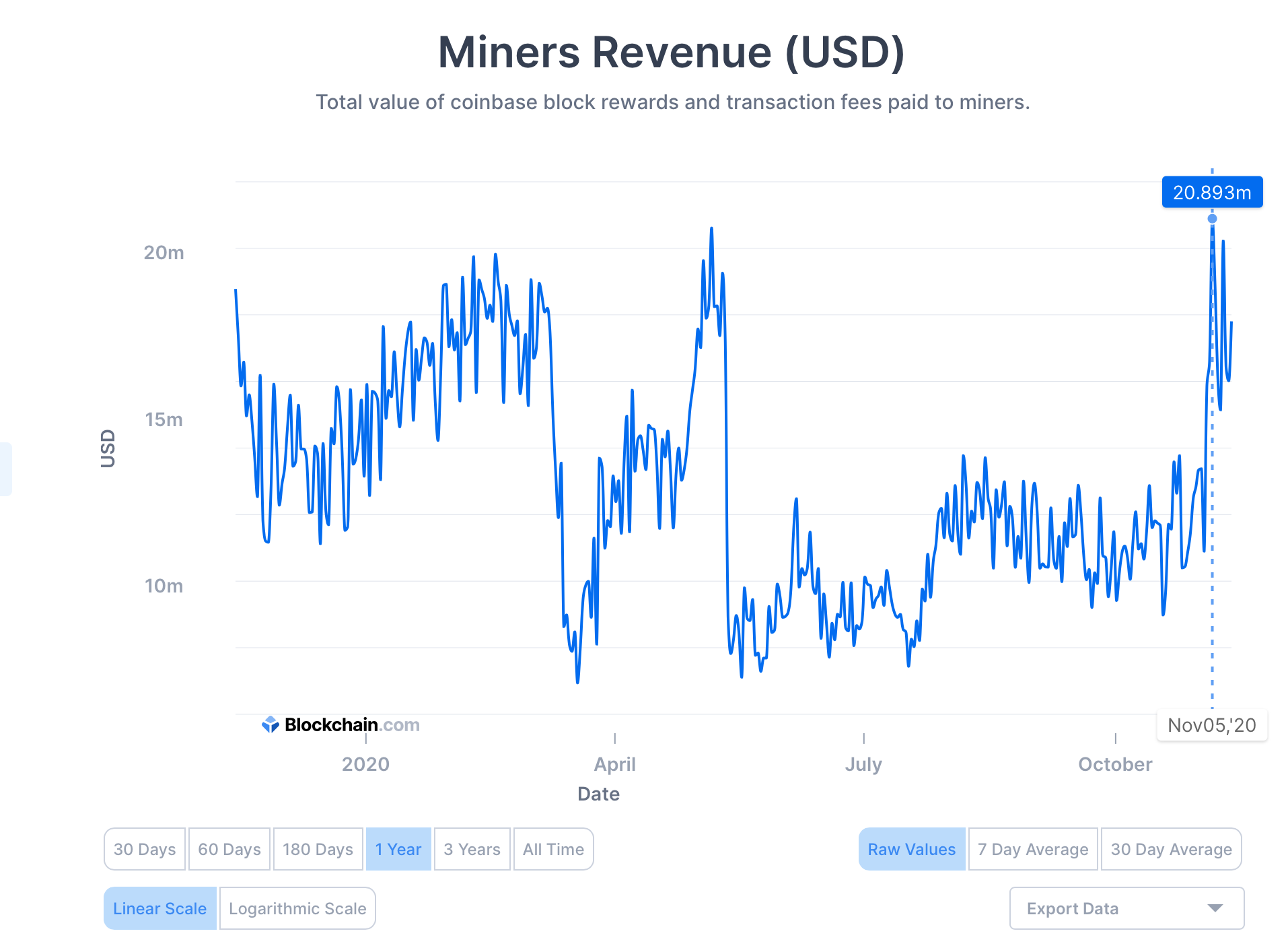Open the Export Data dropdown
The image size is (1288, 952).
click(x=1126, y=908)
